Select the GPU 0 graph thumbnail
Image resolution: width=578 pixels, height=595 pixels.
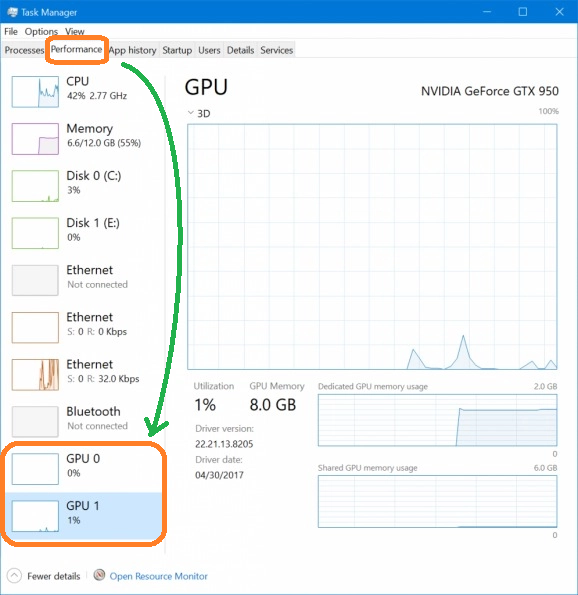pos(35,469)
